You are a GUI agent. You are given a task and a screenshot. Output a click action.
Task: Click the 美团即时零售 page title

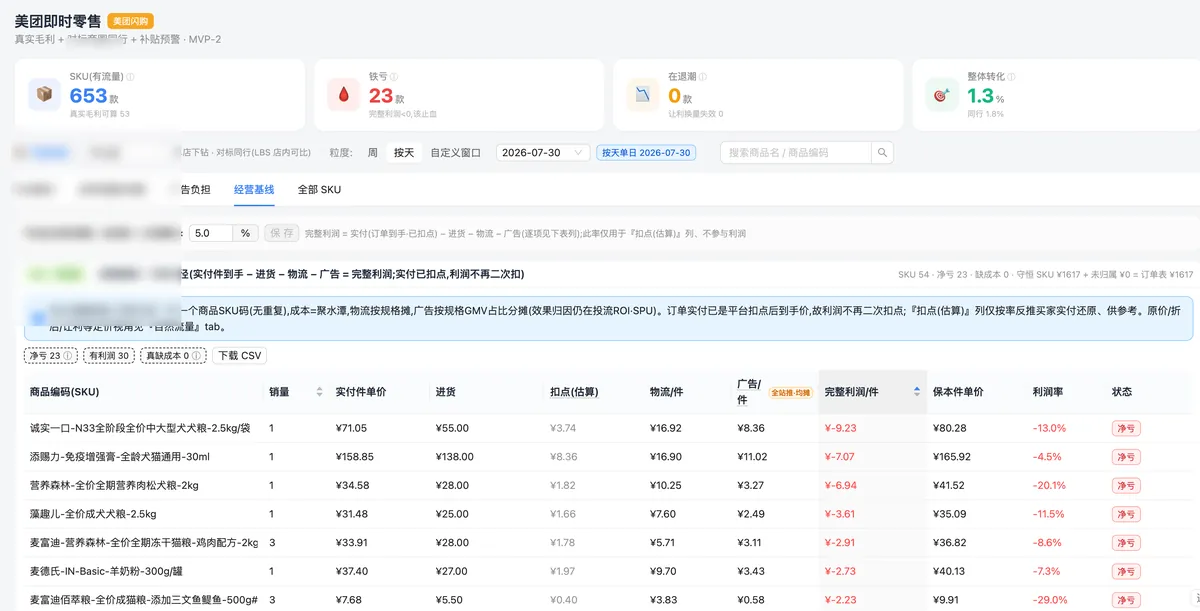click(x=58, y=21)
